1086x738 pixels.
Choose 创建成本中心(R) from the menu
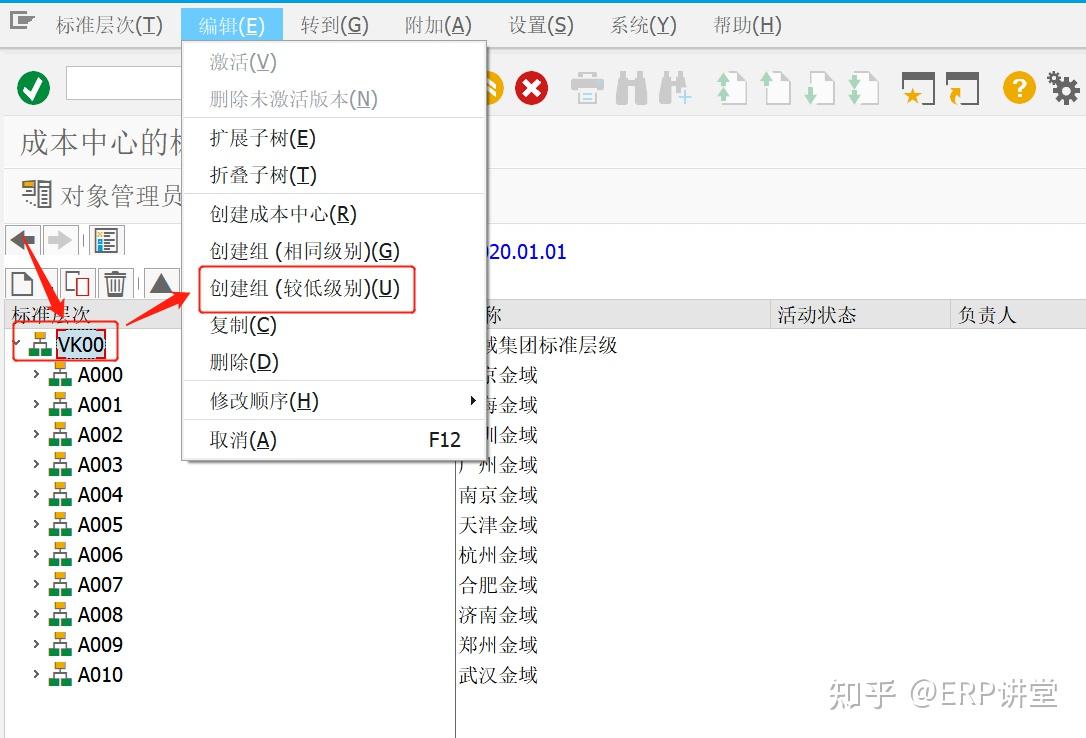(x=283, y=214)
